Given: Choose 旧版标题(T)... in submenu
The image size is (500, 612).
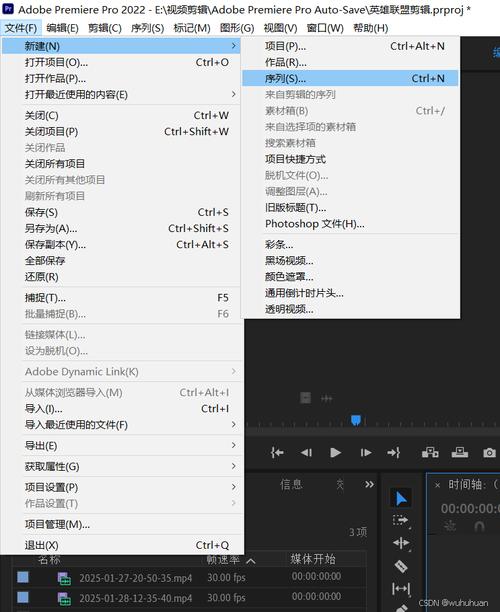Looking at the screenshot, I should [x=350, y=208].
